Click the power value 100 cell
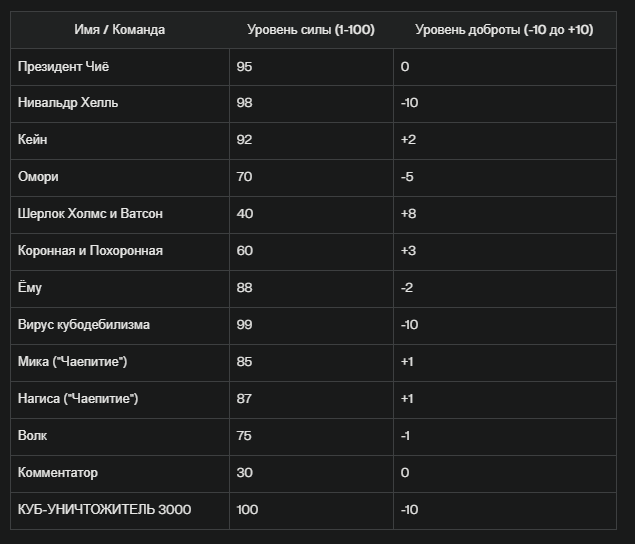This screenshot has width=635, height=544. 247,509
